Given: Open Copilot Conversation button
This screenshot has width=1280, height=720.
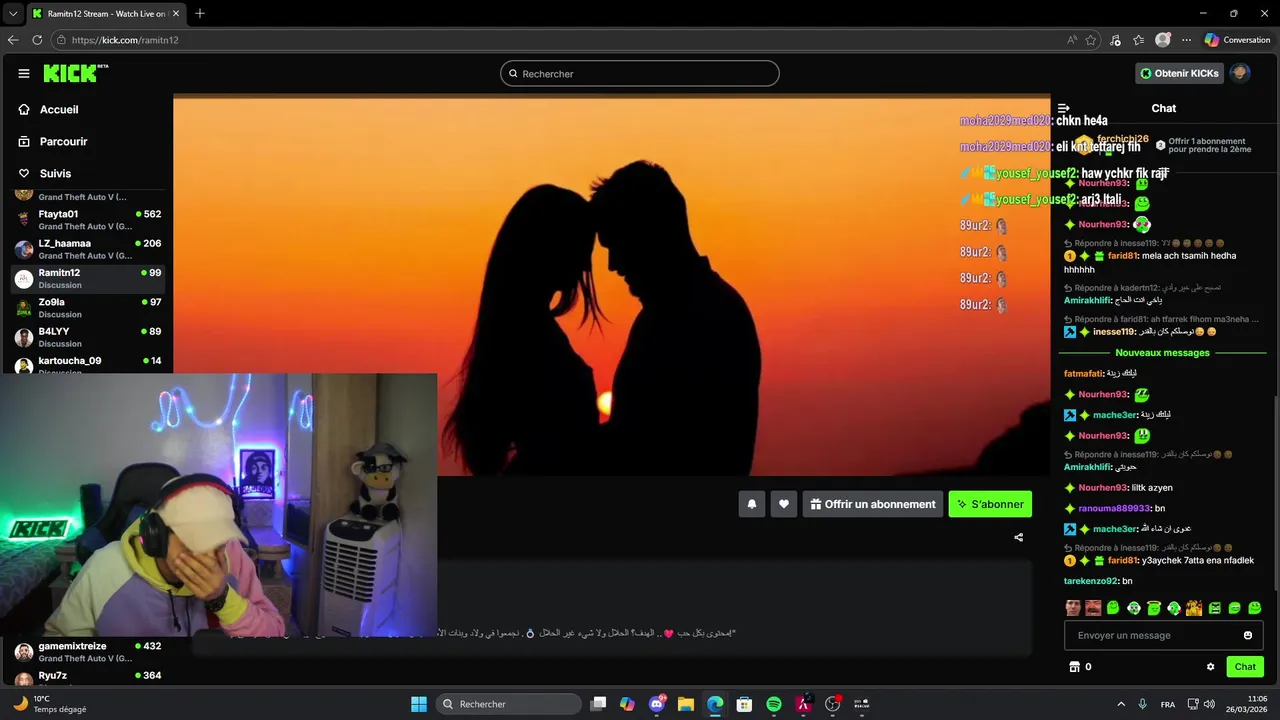Looking at the screenshot, I should pyautogui.click(x=1238, y=40).
